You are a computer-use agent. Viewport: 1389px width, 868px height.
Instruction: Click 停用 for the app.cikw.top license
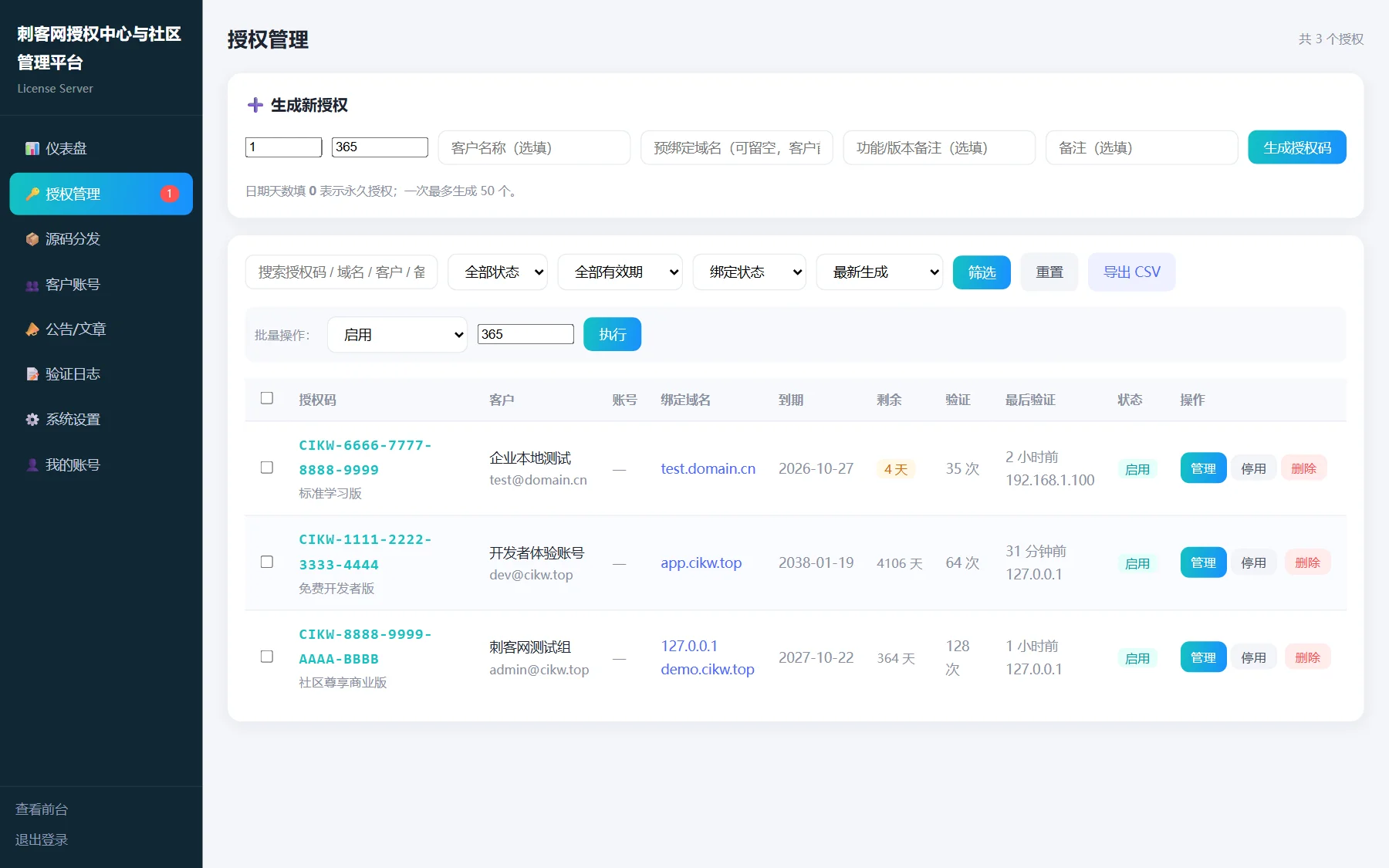pyautogui.click(x=1253, y=562)
